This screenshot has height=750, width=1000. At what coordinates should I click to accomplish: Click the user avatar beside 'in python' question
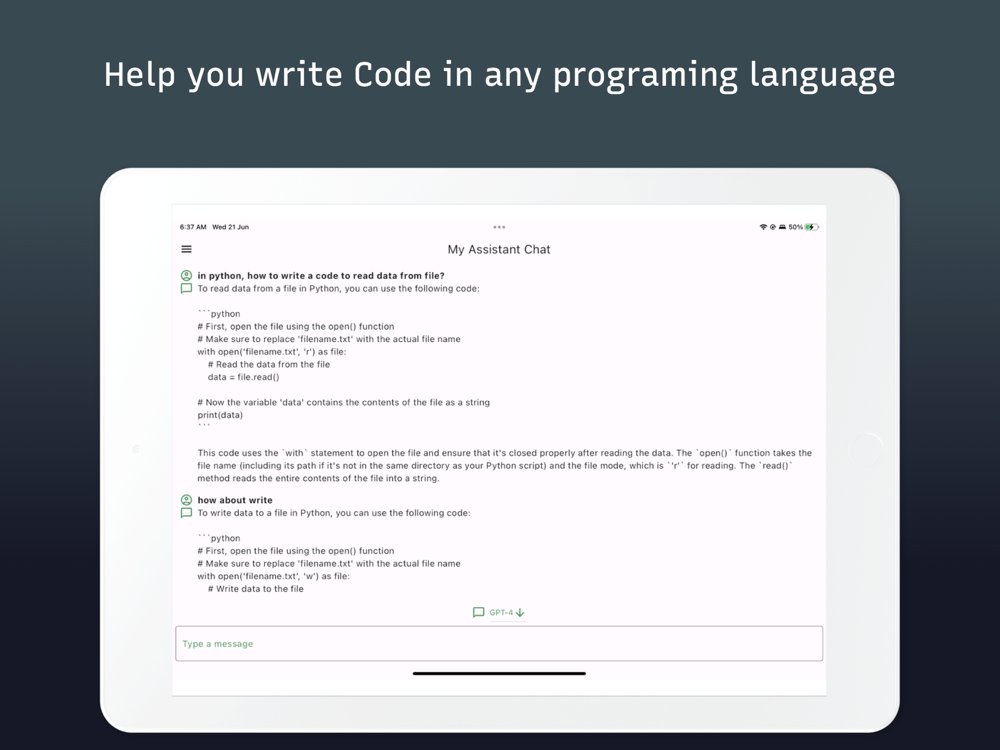[186, 276]
